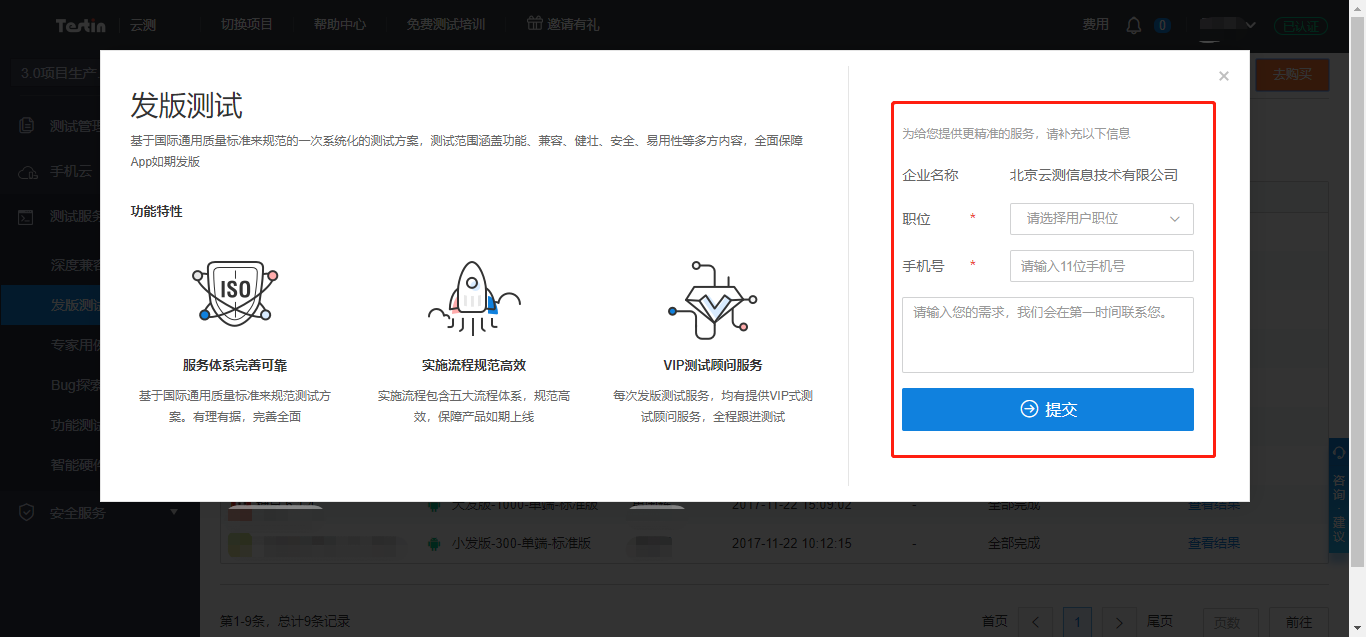Expand 安全服务 sidebar arrow
This screenshot has height=637, width=1366.
(174, 513)
